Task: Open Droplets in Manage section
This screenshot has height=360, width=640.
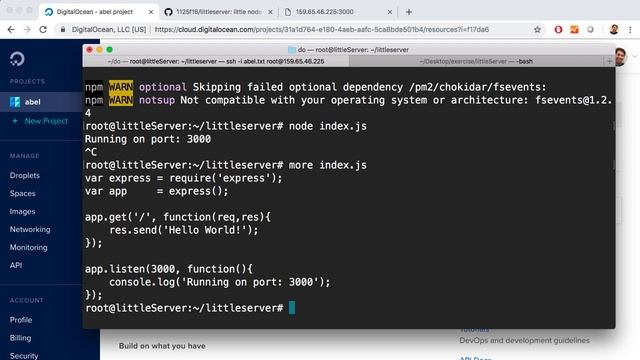Action: coord(24,175)
